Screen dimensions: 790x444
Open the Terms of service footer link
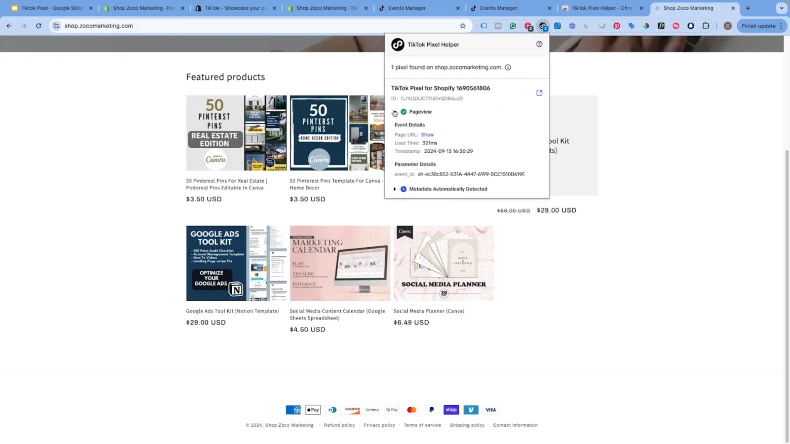point(422,425)
